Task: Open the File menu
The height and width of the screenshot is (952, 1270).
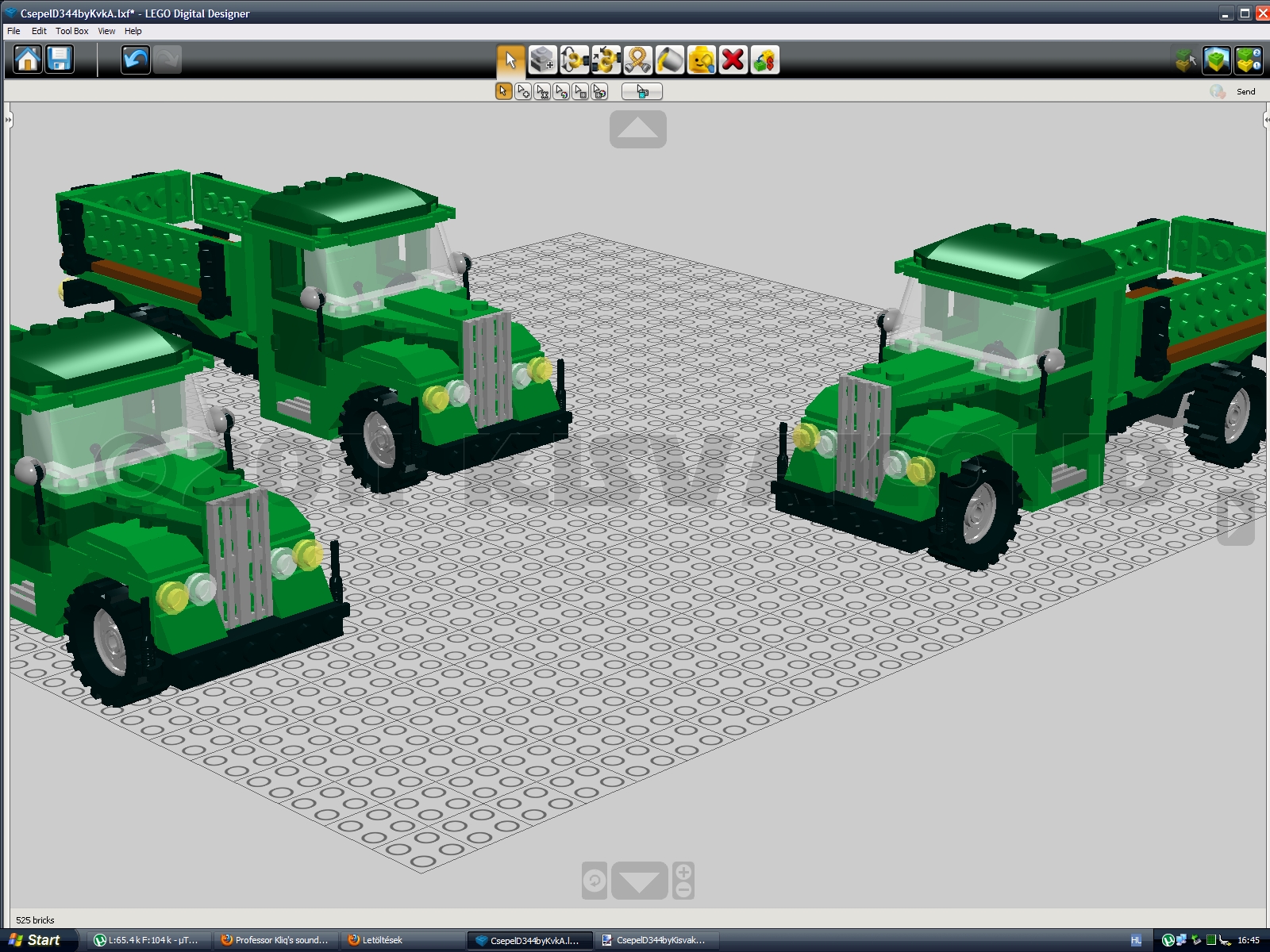Action: click(14, 31)
